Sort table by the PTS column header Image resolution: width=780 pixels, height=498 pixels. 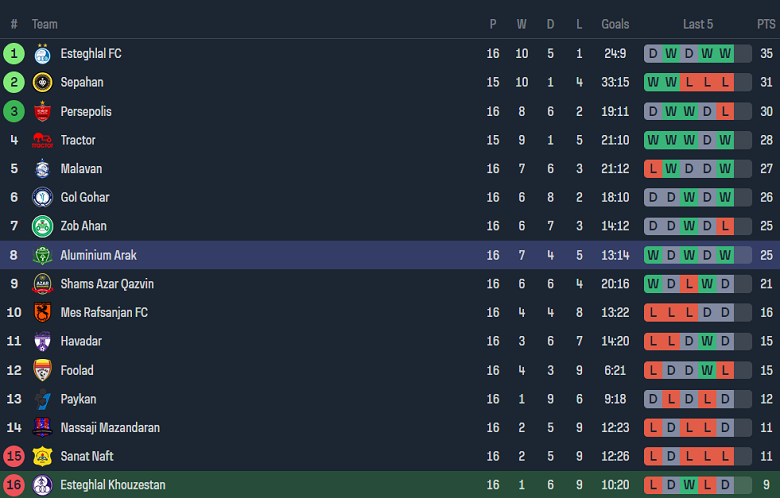tap(765, 24)
